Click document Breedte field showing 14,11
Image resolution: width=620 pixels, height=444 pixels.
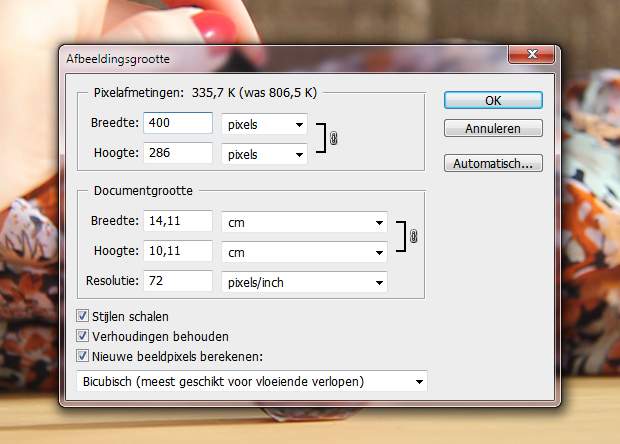(178, 221)
